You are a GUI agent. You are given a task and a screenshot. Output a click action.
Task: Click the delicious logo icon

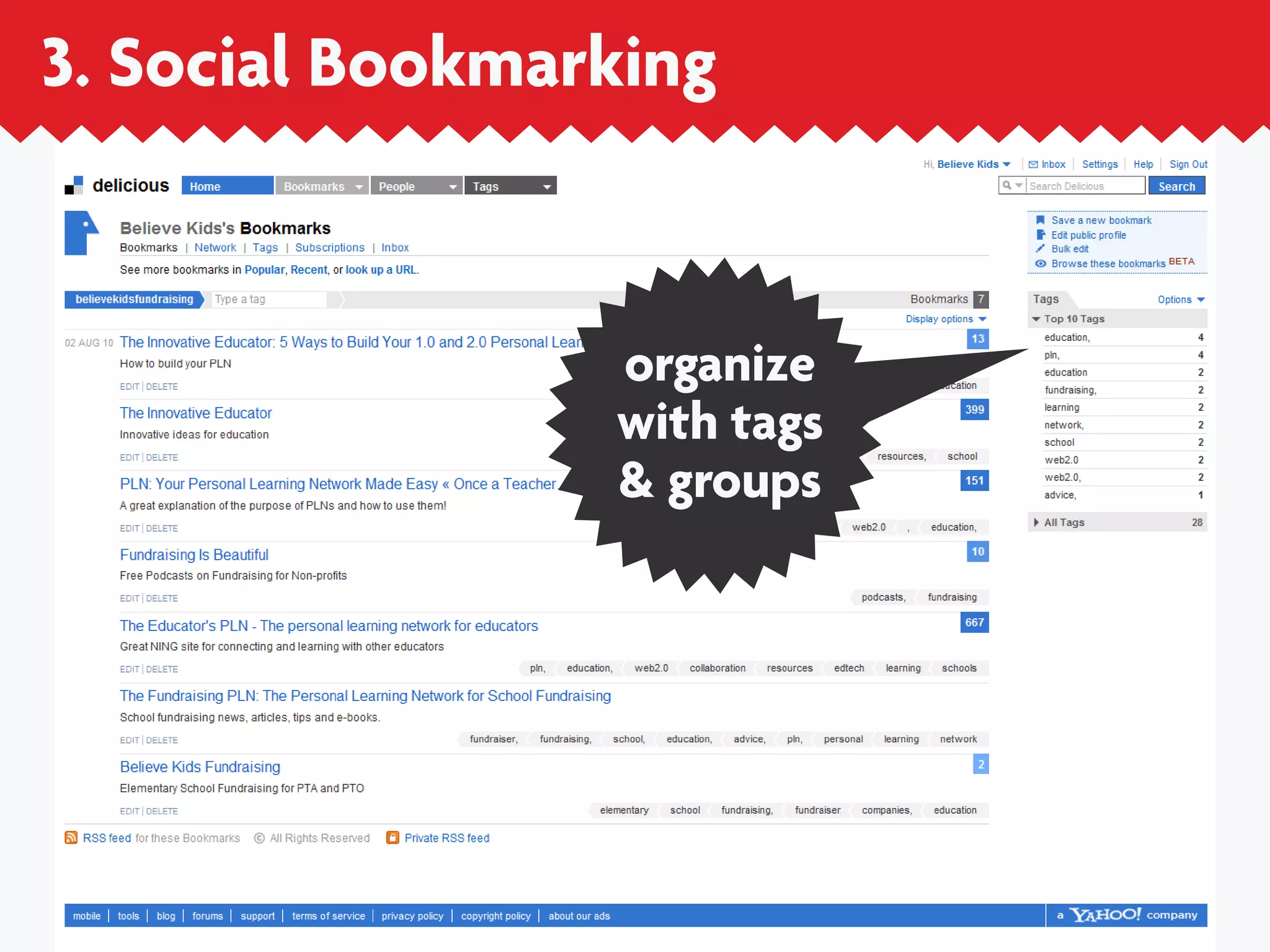click(x=74, y=185)
